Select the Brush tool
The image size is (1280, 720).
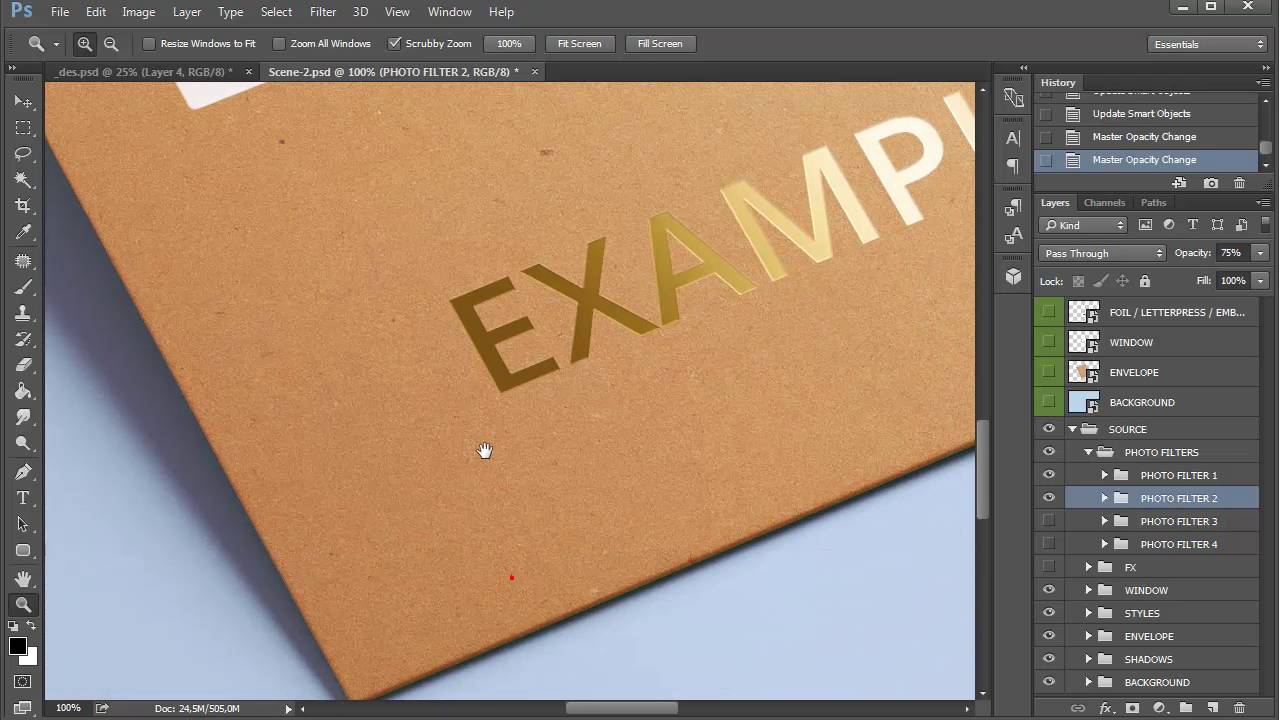coord(23,287)
